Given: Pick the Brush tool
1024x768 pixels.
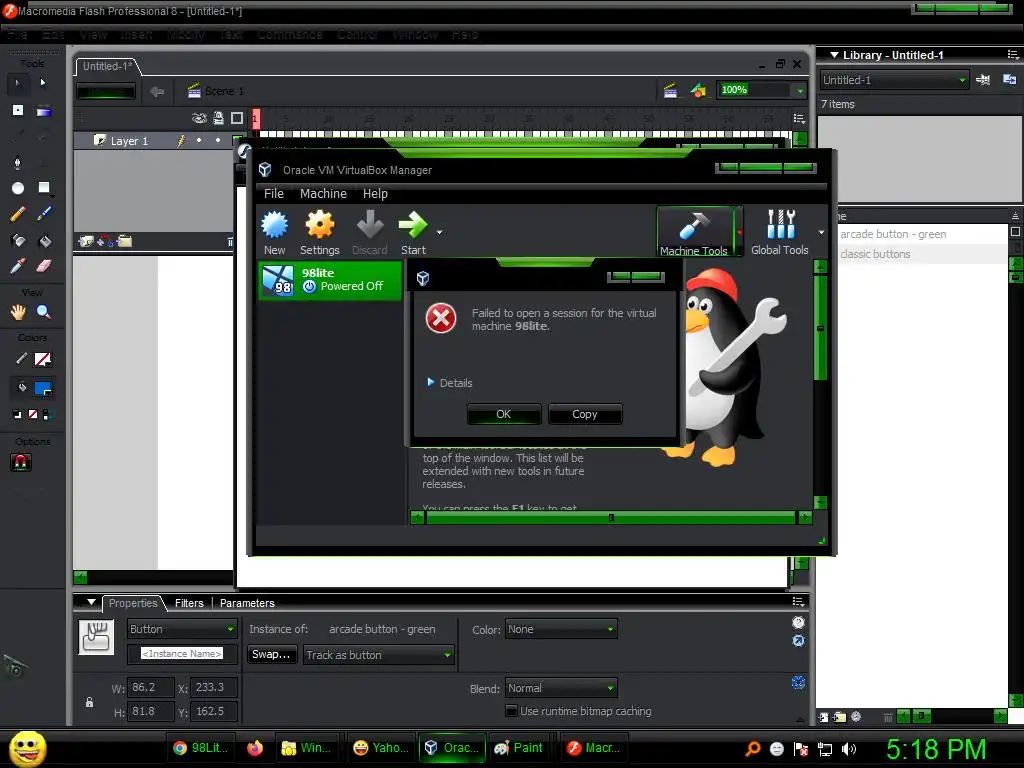Looking at the screenshot, I should click(44, 214).
